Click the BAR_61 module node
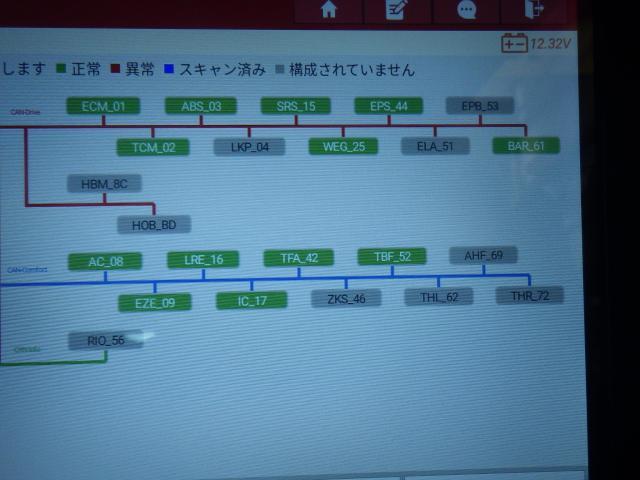 click(526, 146)
